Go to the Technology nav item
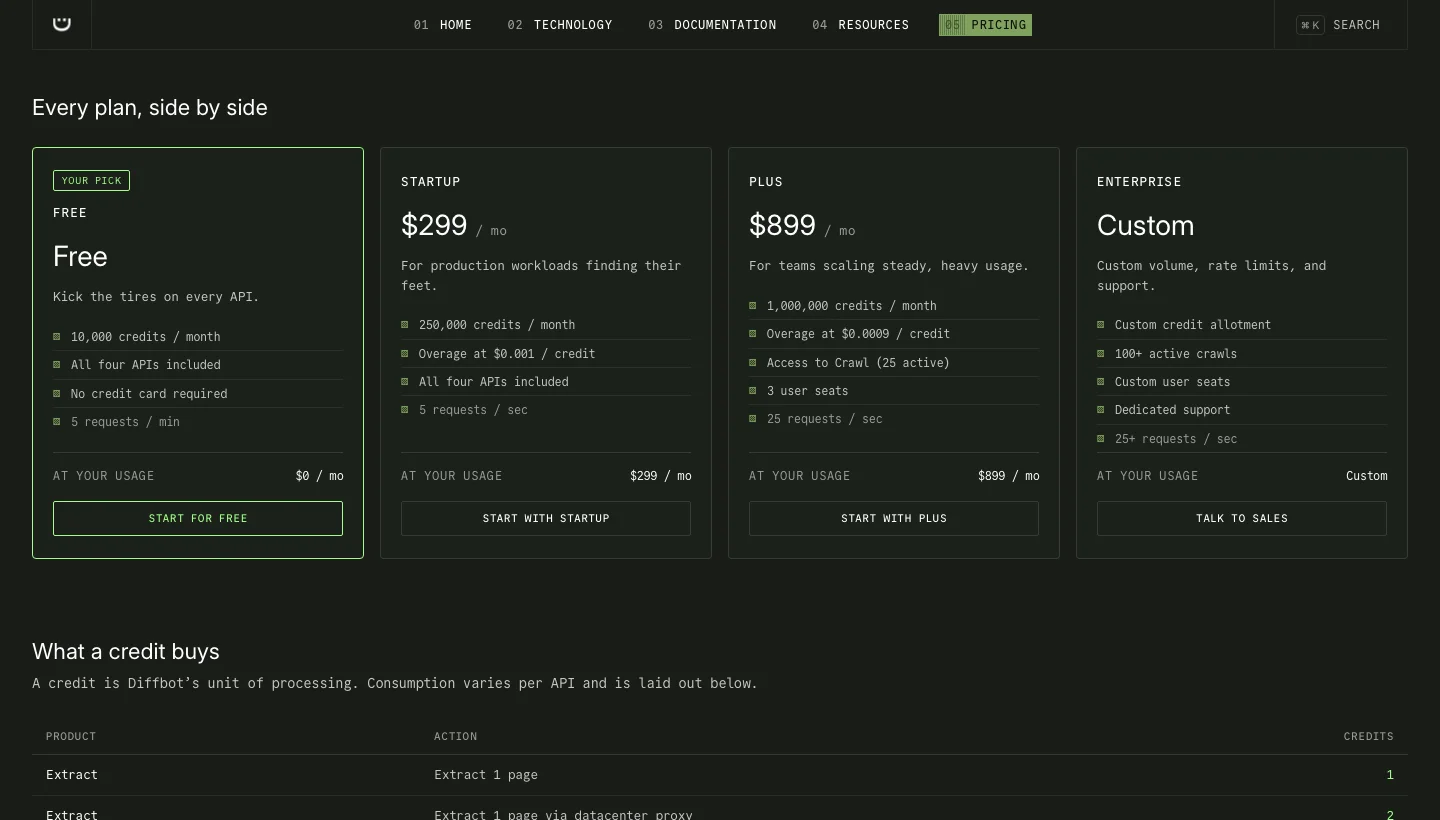 (x=560, y=25)
